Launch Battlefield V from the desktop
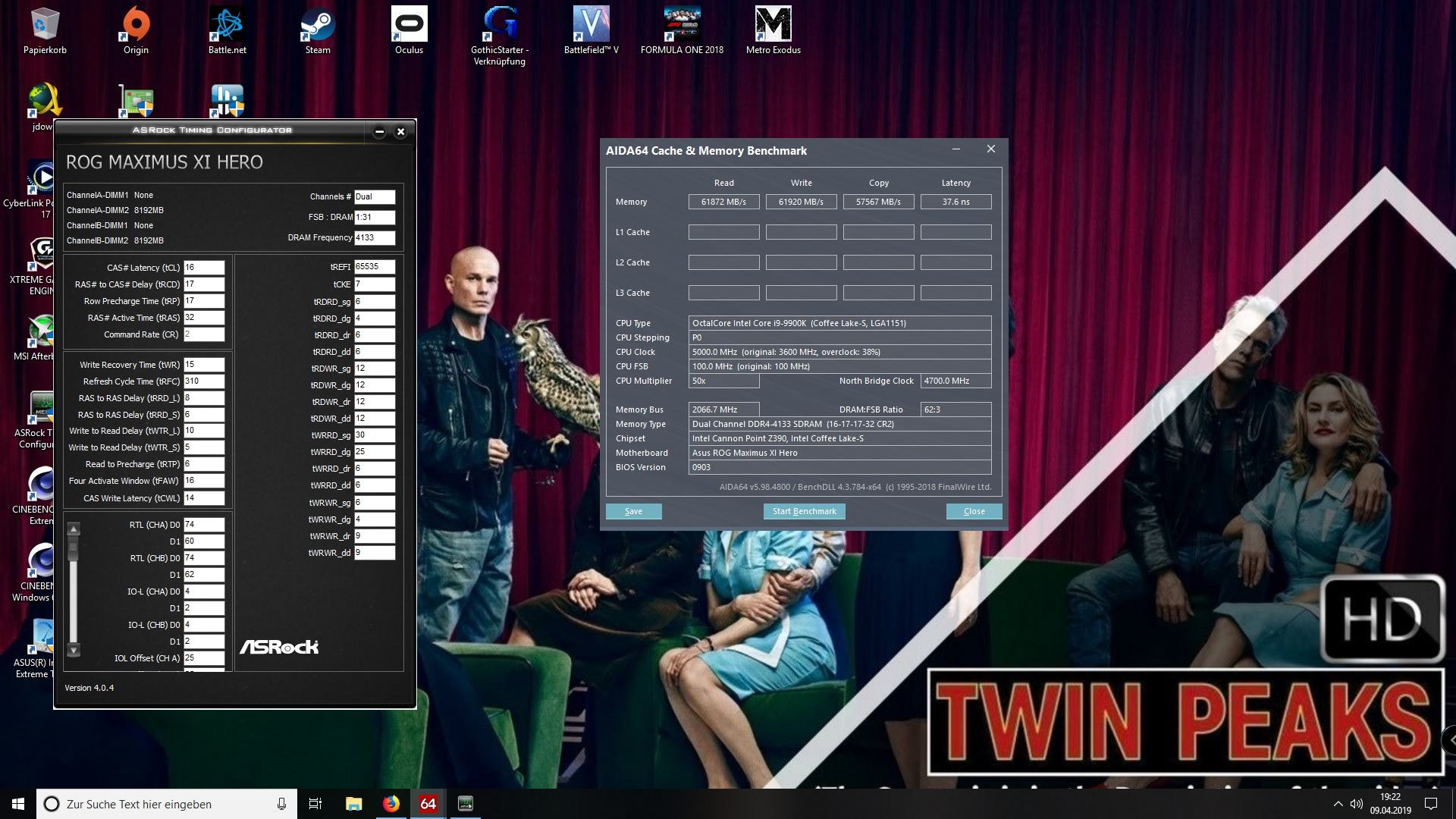 pyautogui.click(x=591, y=30)
